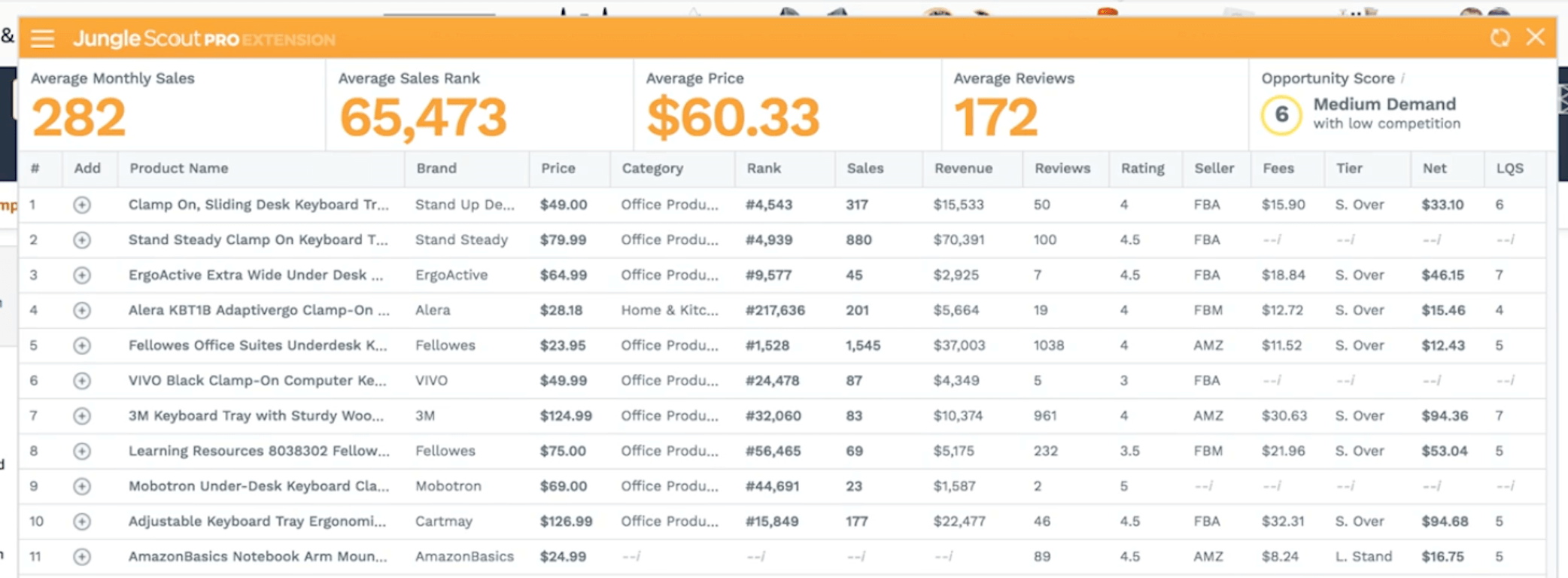
Task: Open Stand Steady Clamp On Keyboard link
Action: coord(258,240)
